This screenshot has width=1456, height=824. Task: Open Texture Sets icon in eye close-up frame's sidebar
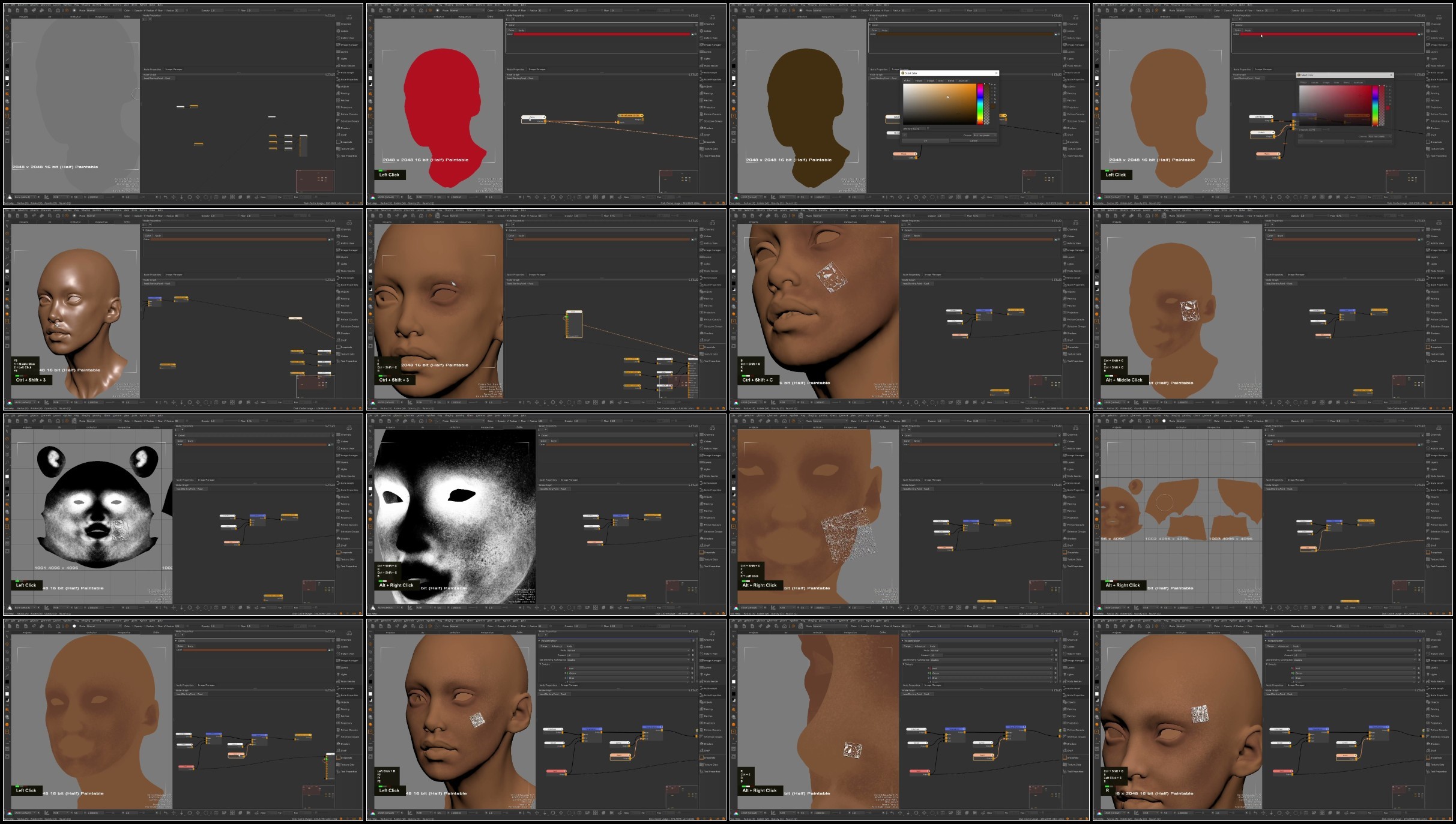pos(701,354)
